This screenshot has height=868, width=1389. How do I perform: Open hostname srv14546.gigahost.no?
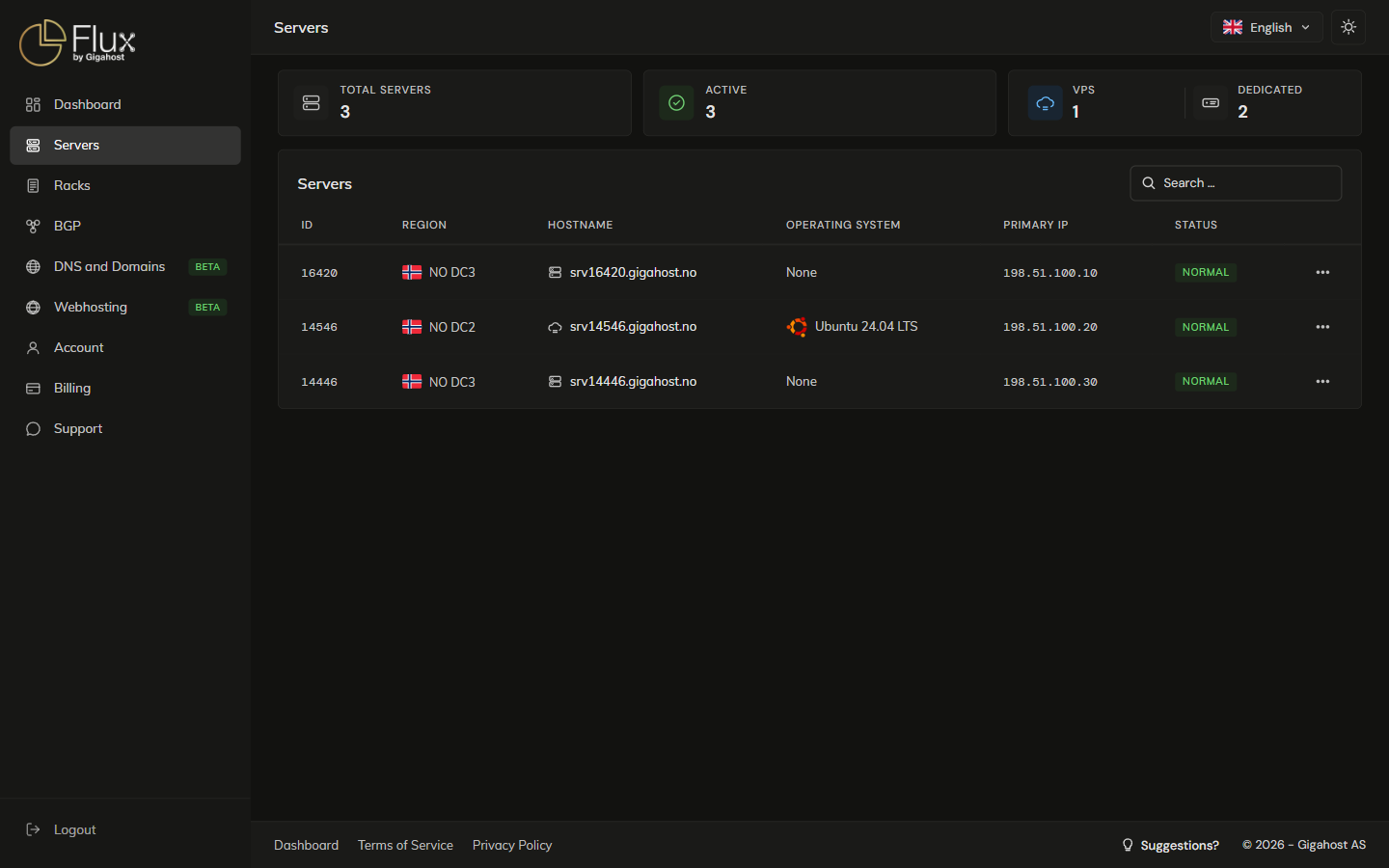tap(633, 327)
